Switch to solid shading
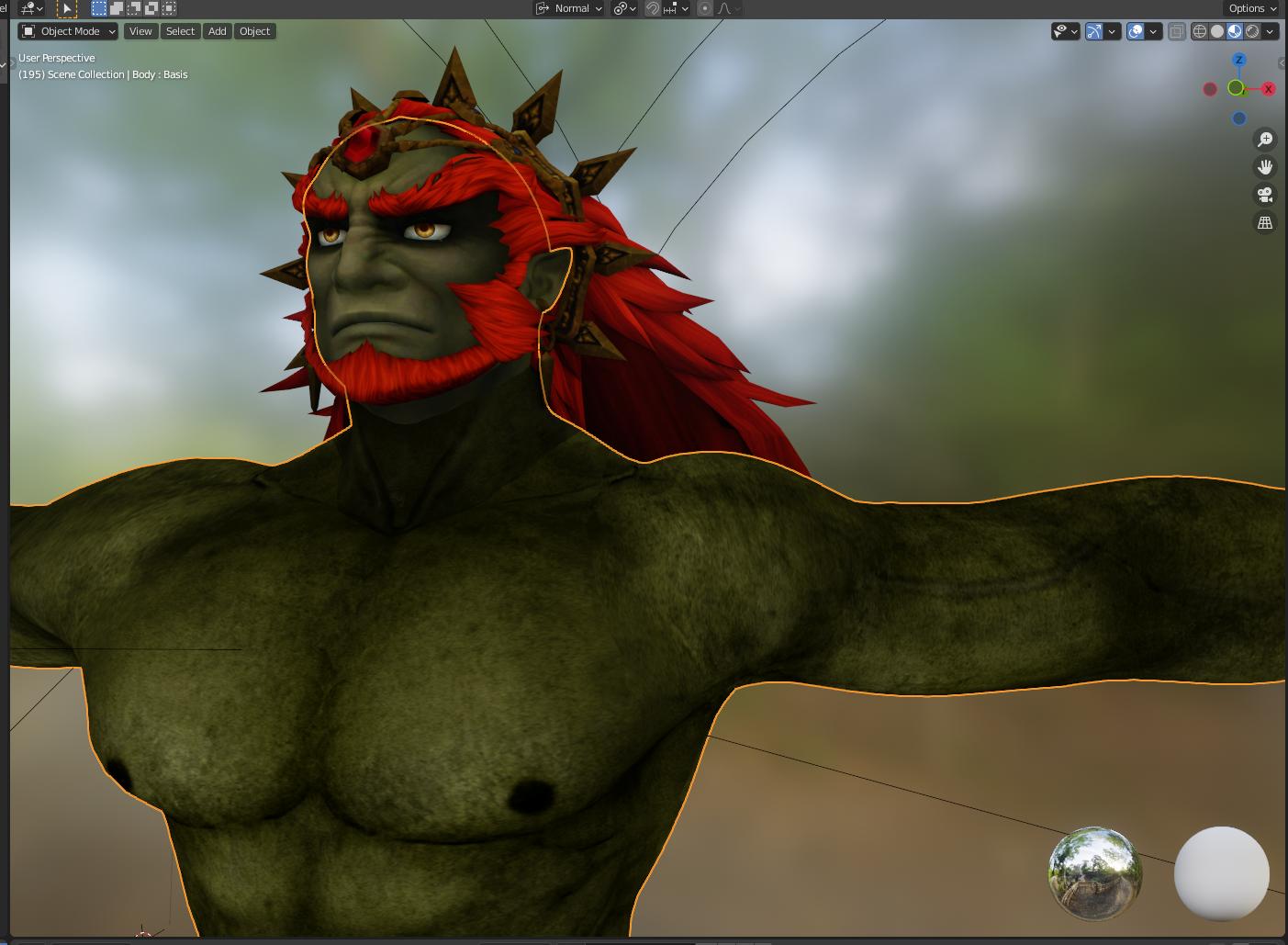 coord(1217,31)
